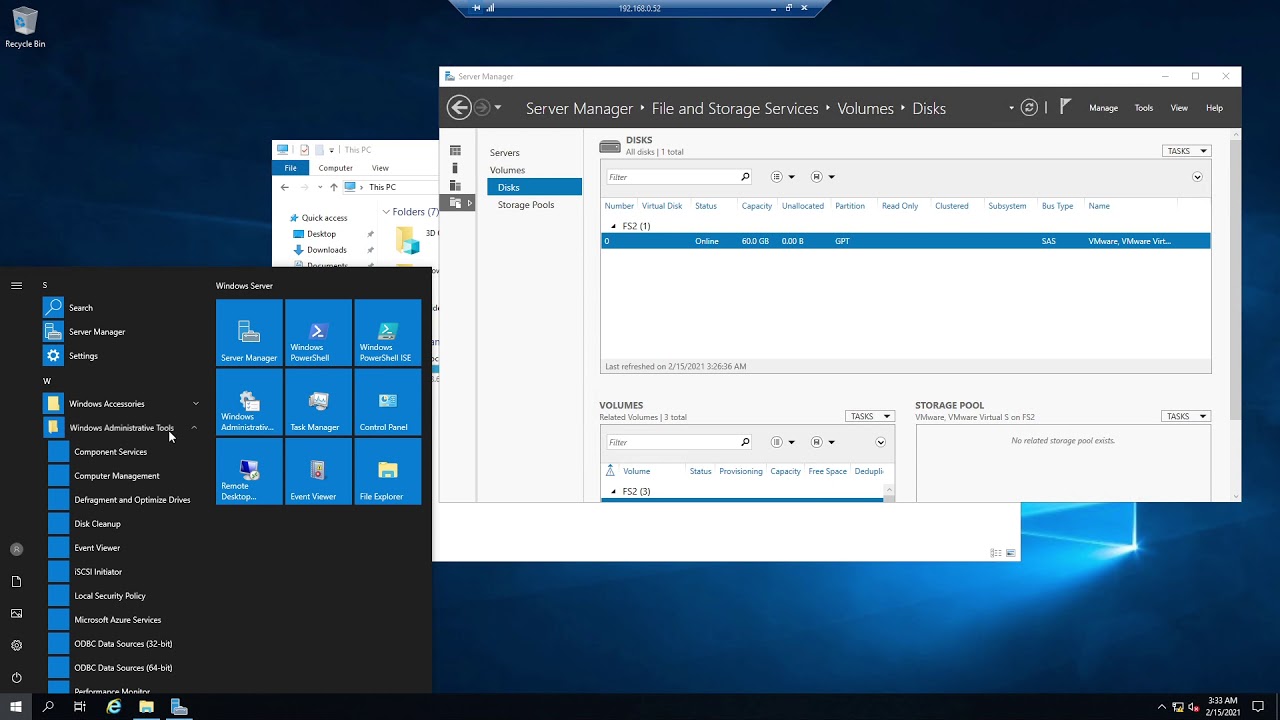The height and width of the screenshot is (720, 1280).
Task: Select Desktop under Quick access
Action: [x=321, y=234]
